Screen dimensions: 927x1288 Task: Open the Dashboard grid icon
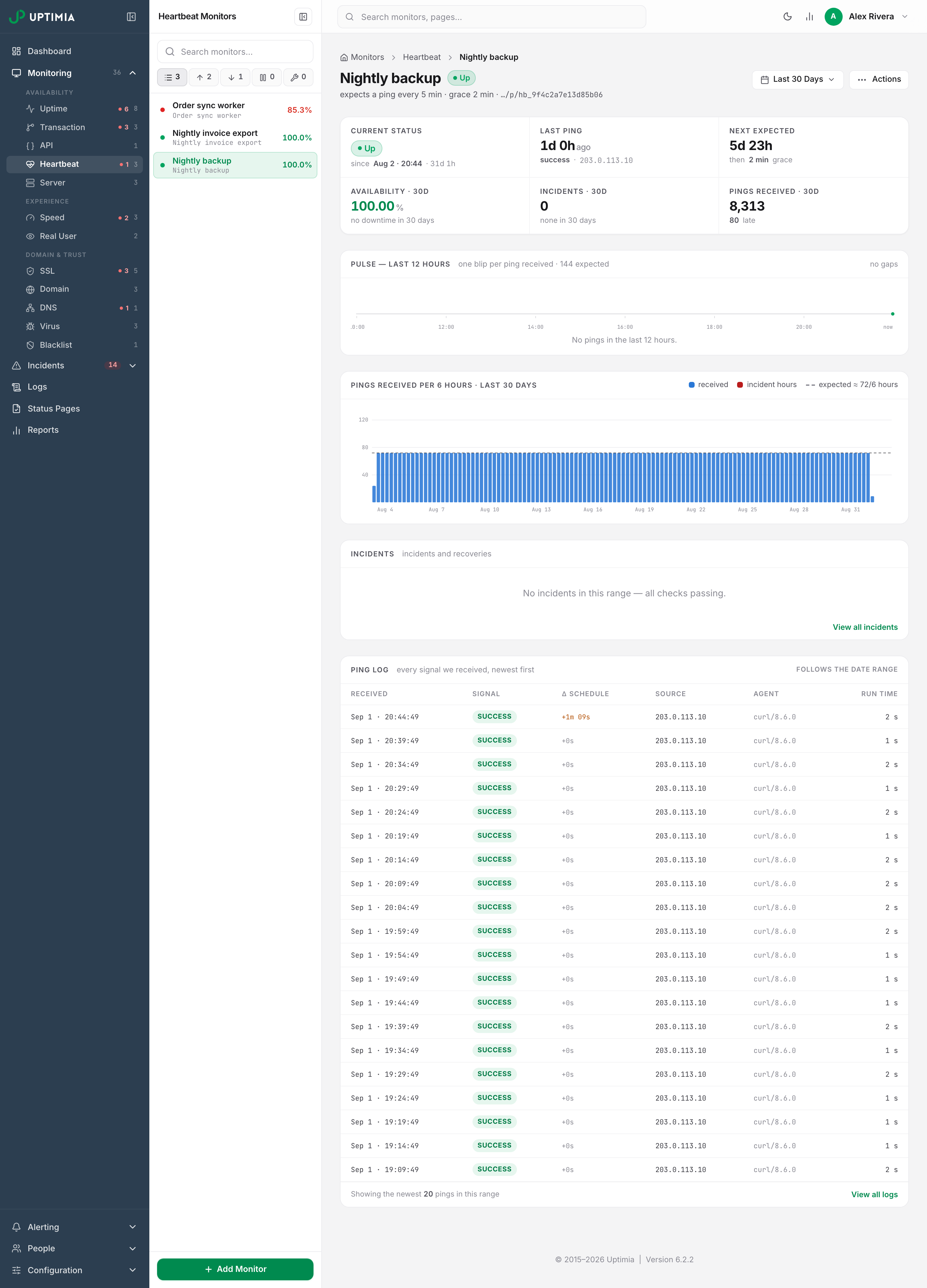tap(16, 51)
